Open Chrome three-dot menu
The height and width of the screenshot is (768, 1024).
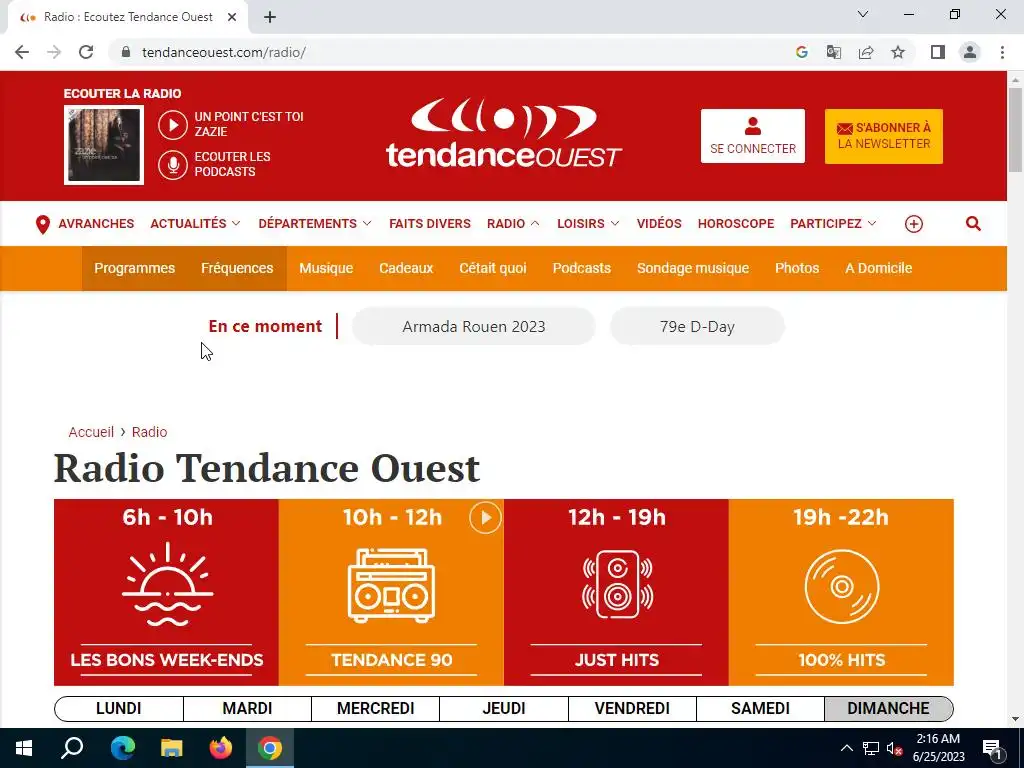(1002, 52)
